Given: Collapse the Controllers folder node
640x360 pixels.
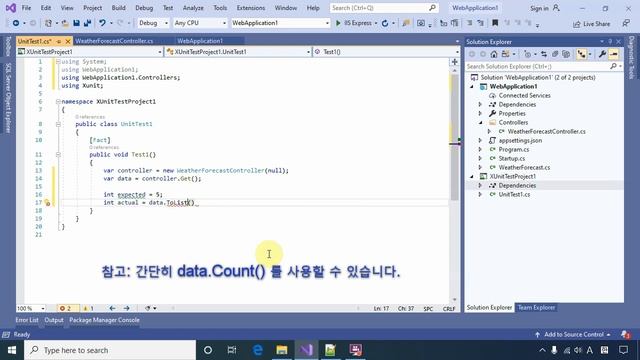Looking at the screenshot, I should tap(480, 122).
